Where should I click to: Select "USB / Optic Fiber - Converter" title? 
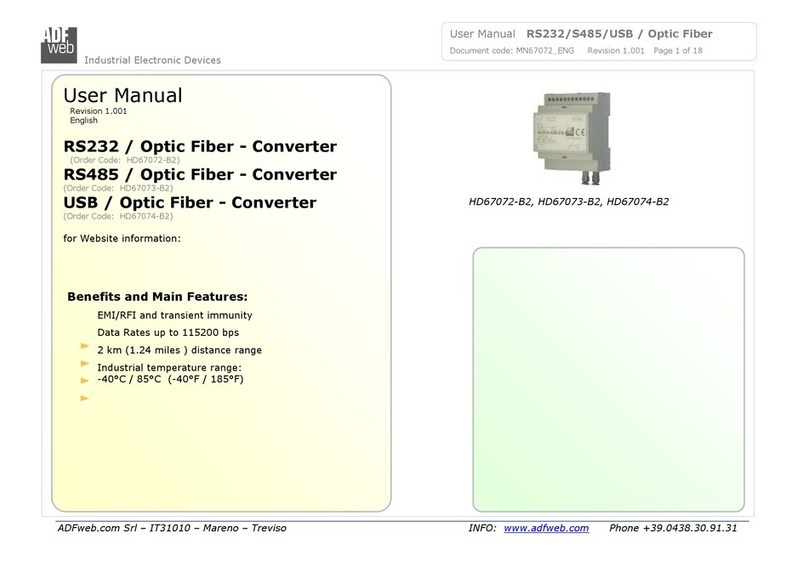click(x=190, y=202)
